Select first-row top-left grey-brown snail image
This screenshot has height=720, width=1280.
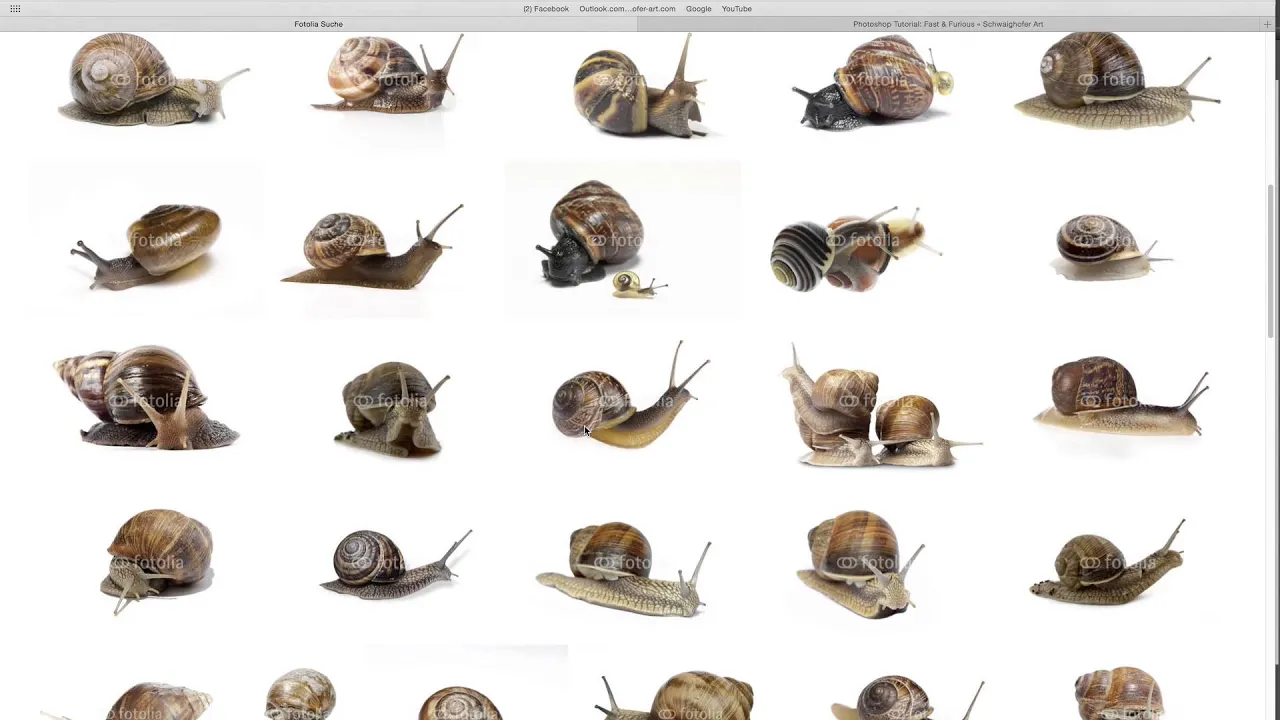[152, 80]
